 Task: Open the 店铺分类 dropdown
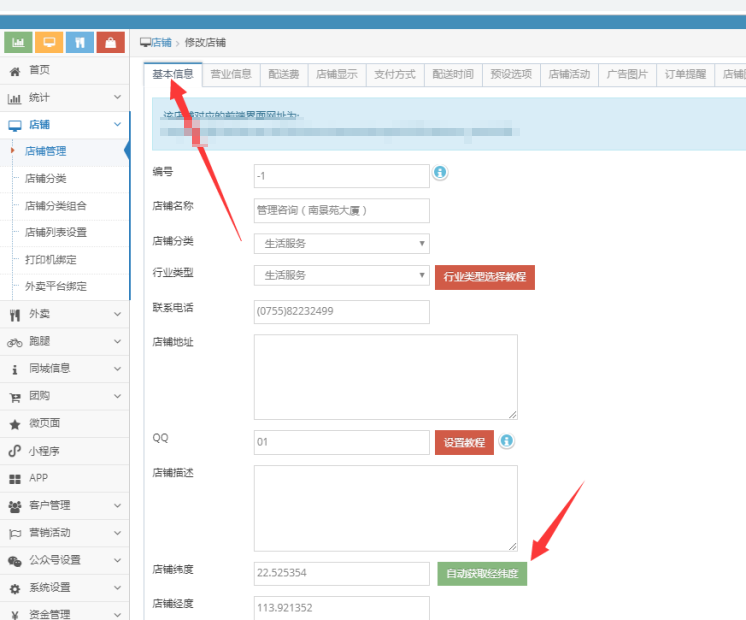pyautogui.click(x=341, y=243)
